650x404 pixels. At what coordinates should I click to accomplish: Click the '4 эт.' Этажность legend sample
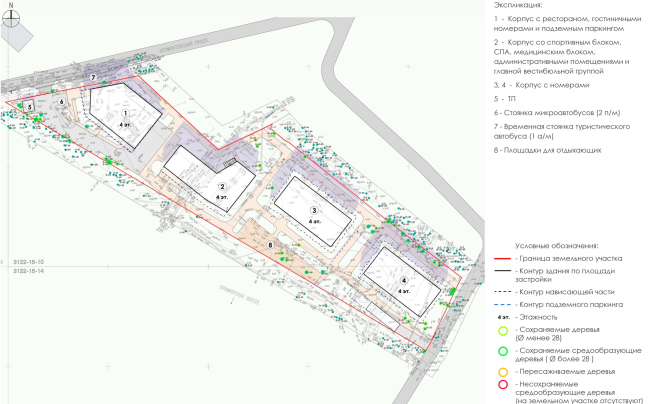[x=504, y=316]
